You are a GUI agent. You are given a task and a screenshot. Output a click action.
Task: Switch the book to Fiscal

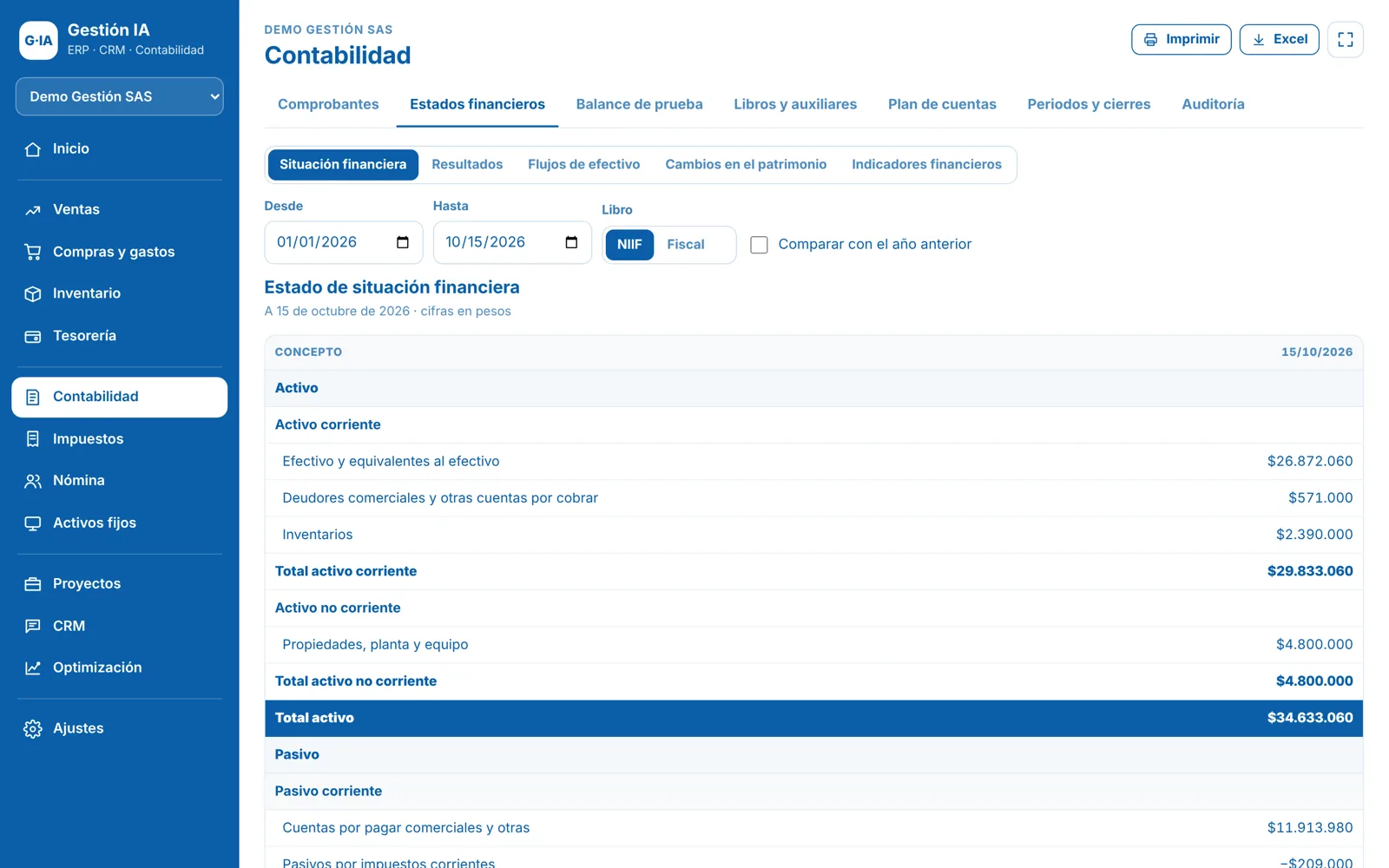pos(686,245)
